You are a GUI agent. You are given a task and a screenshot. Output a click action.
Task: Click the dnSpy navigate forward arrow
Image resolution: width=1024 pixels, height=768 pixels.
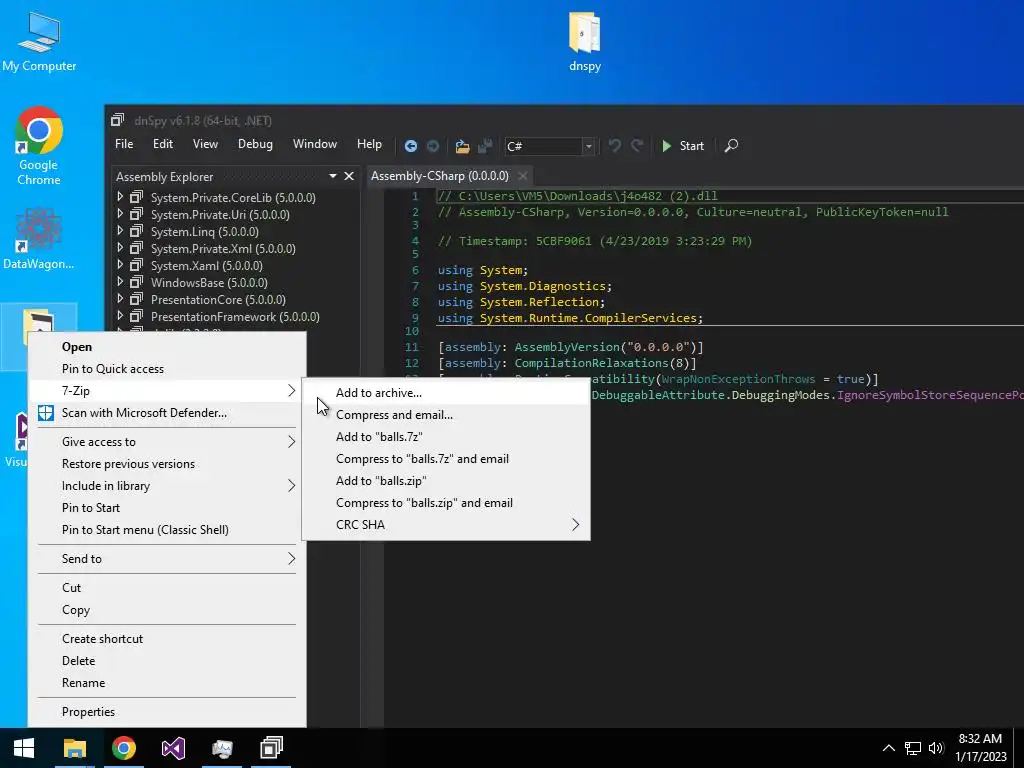coord(433,146)
